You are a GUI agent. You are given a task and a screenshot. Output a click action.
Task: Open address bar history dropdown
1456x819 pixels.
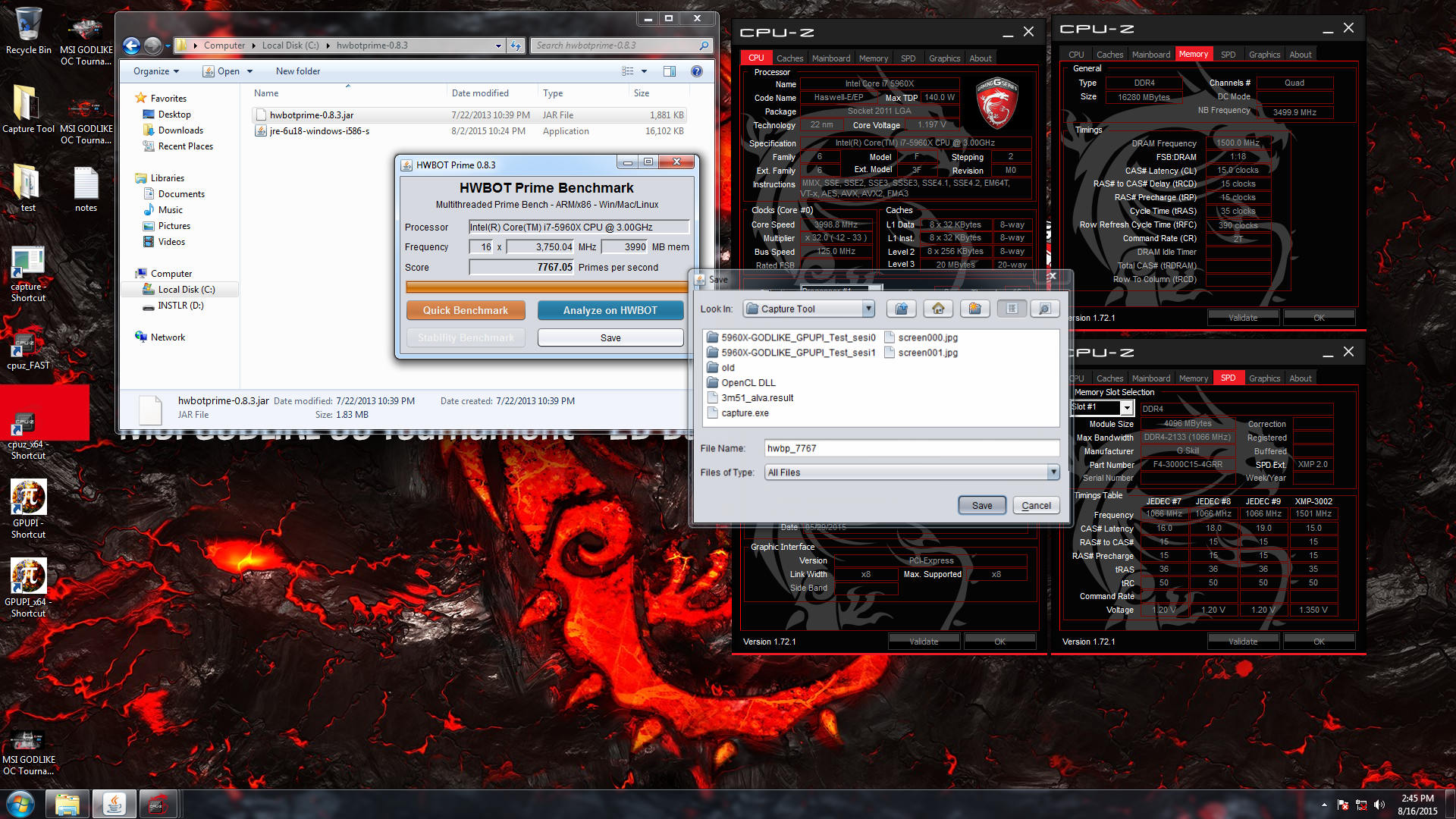click(x=498, y=45)
